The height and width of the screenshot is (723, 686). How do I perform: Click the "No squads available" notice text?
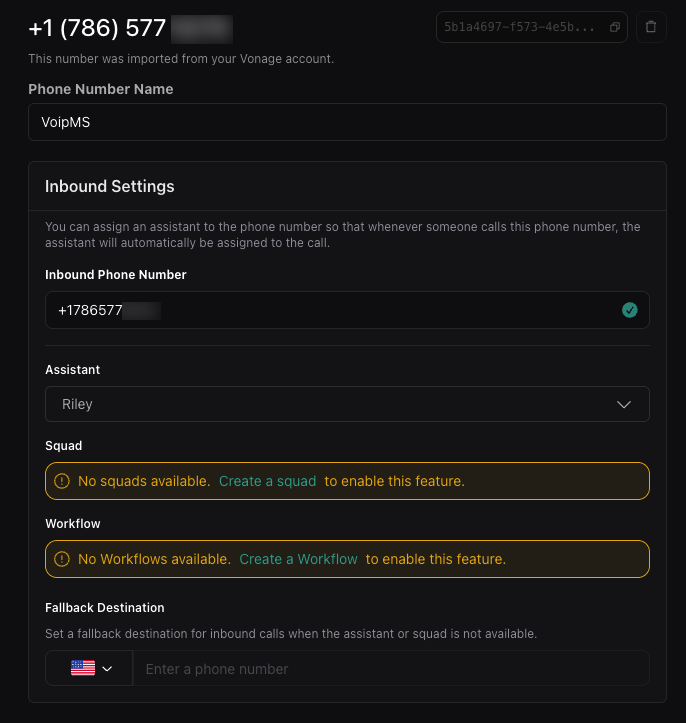pyautogui.click(x=144, y=481)
